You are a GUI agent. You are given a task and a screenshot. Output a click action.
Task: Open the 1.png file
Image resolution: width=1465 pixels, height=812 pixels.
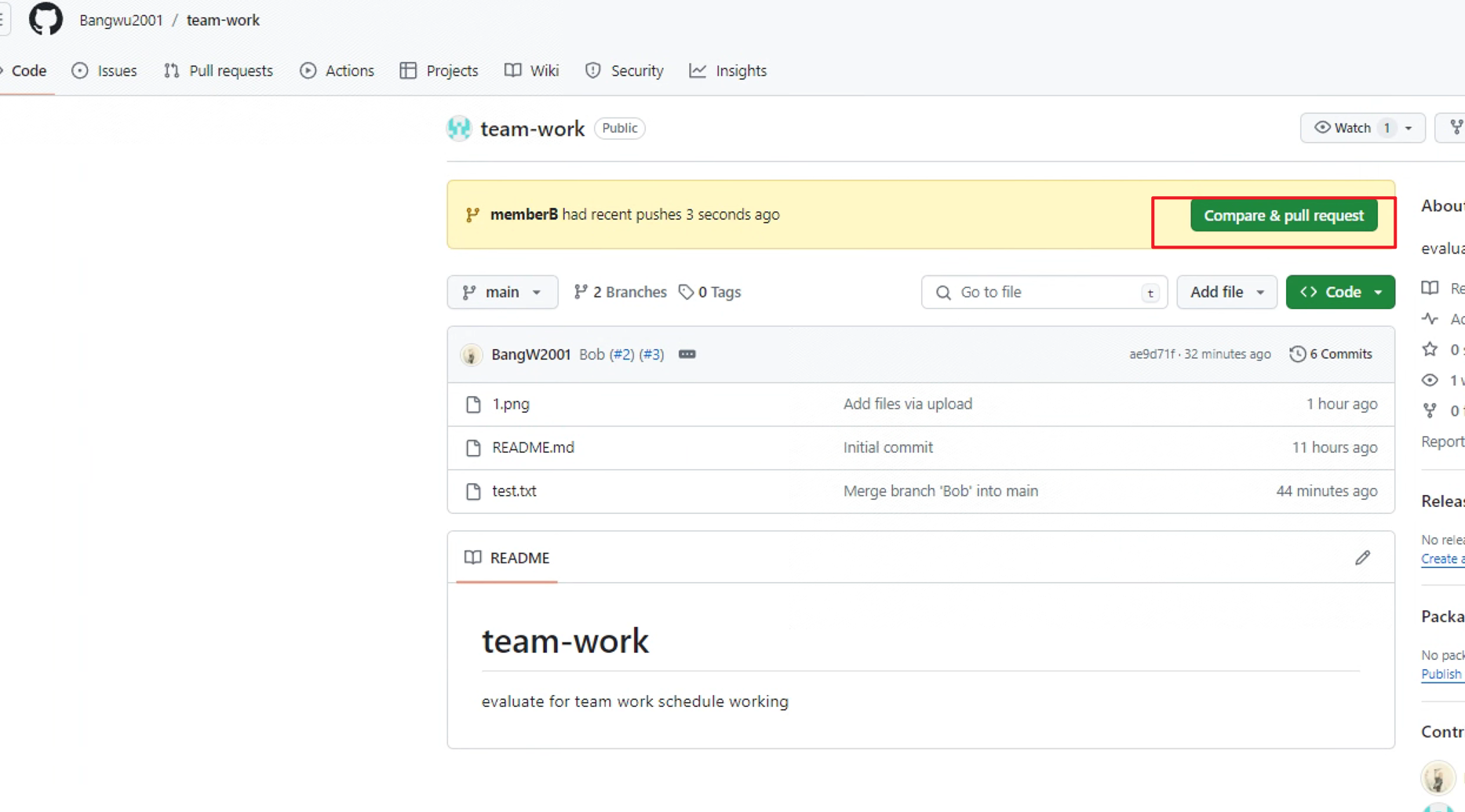511,404
